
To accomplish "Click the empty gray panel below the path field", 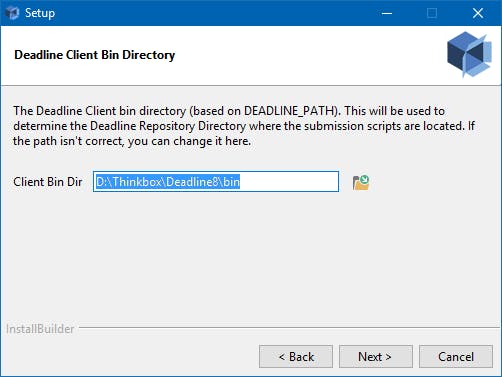I will click(250, 257).
